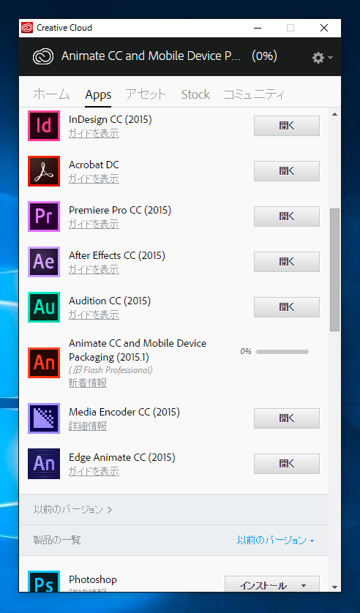The image size is (360, 613).
Task: Open Audition CC with 開く button
Action: coord(287,307)
